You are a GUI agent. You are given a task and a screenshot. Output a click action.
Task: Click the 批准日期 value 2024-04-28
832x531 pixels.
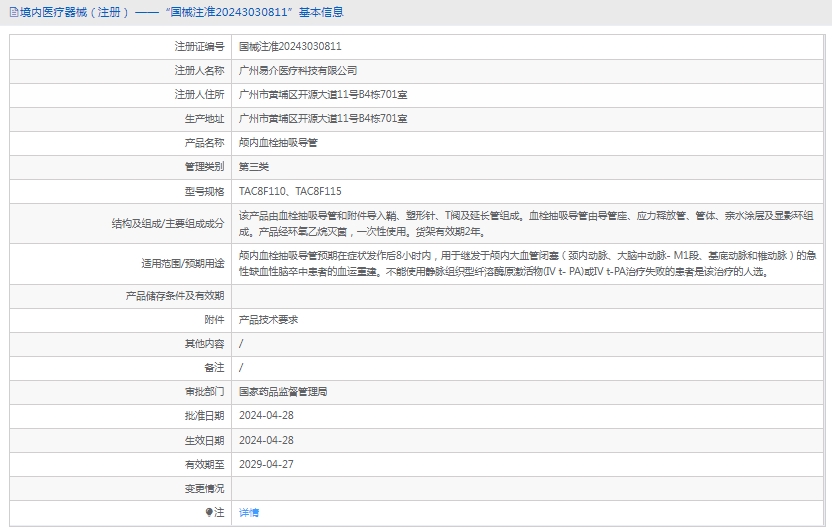coord(266,415)
